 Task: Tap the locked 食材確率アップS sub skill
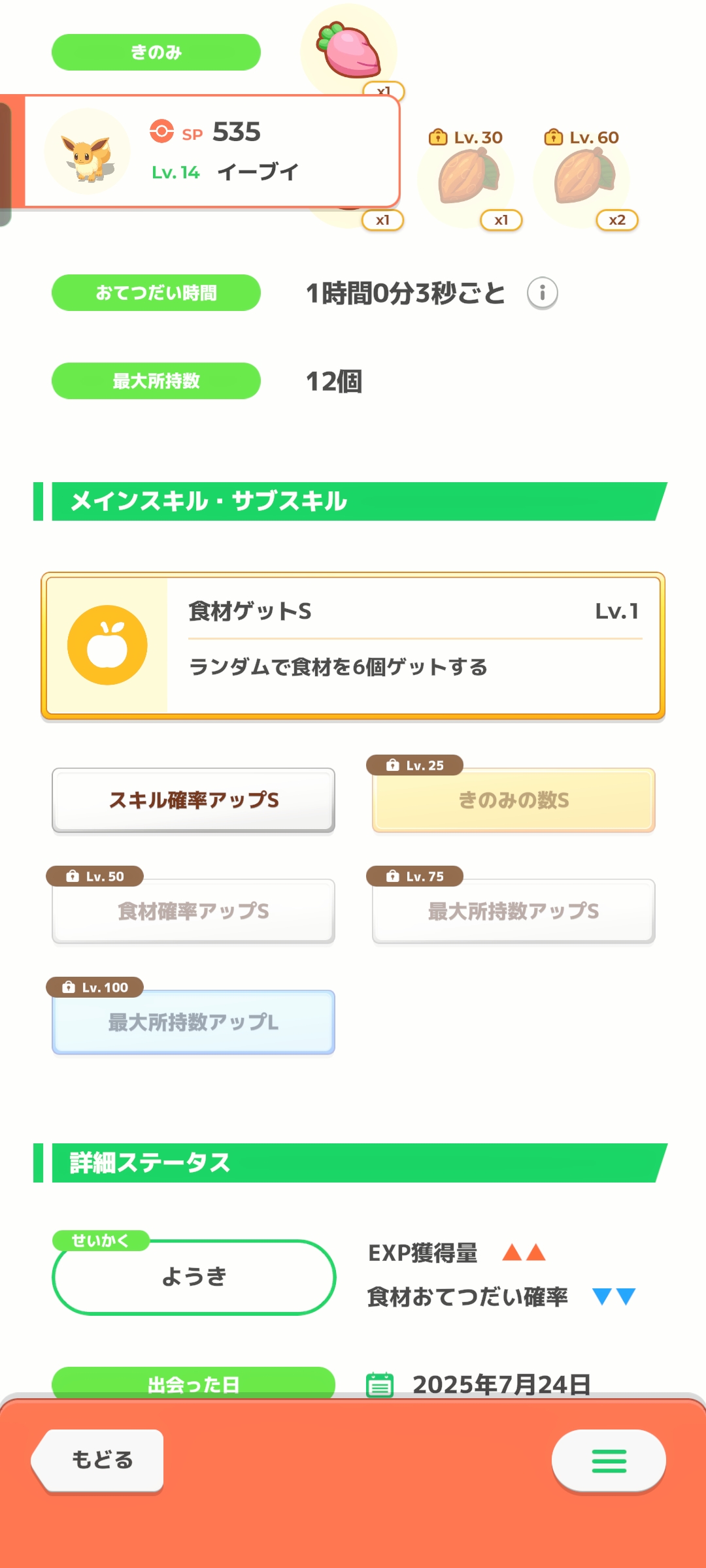[x=193, y=911]
